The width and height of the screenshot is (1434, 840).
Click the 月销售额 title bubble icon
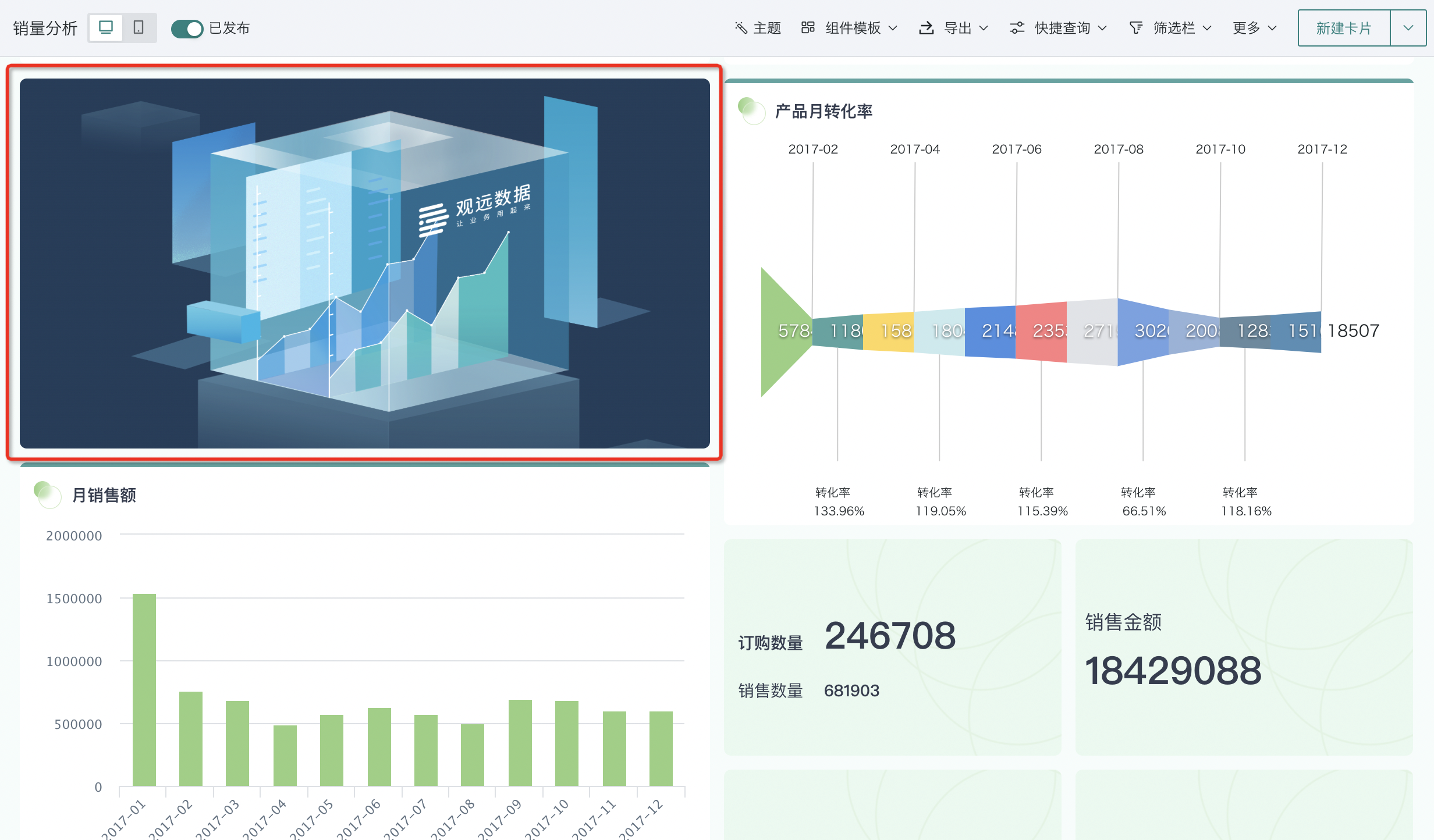coord(48,495)
